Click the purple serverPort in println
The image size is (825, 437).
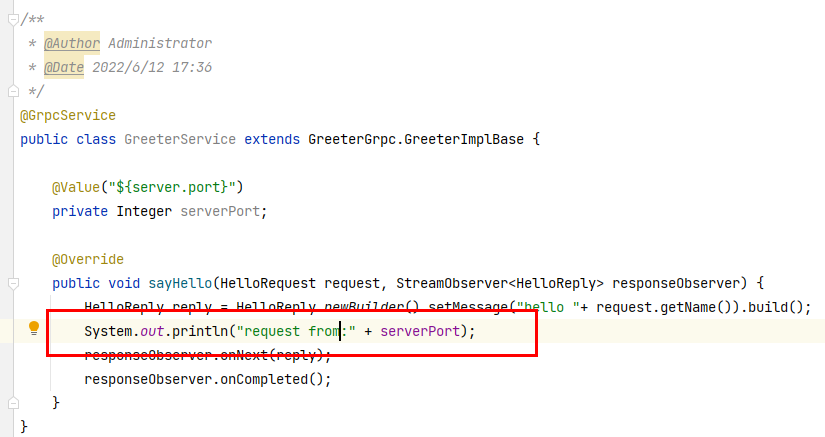(420, 332)
